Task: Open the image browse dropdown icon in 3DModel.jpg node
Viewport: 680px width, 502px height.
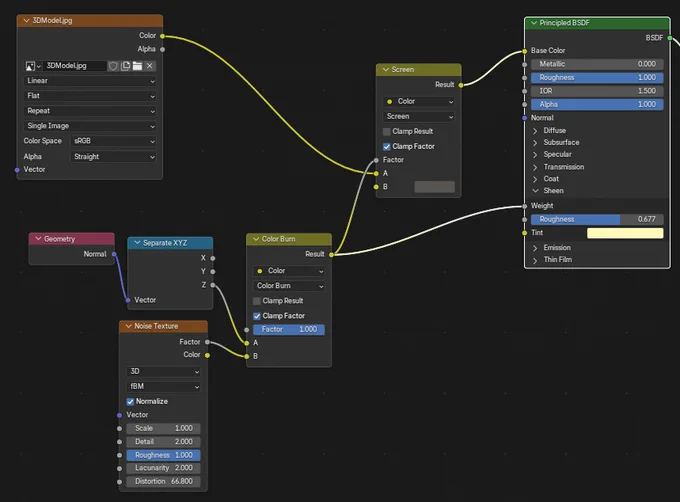Action: [33, 66]
